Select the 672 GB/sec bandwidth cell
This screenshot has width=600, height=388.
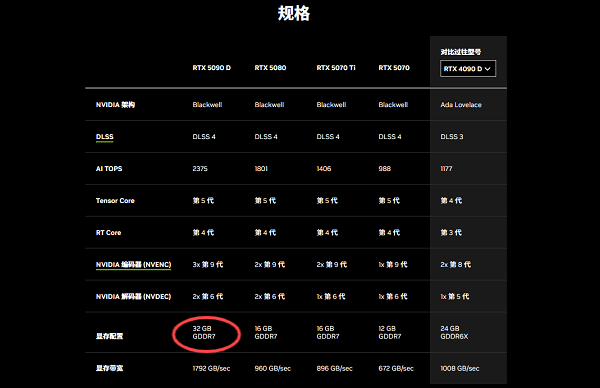tap(396, 368)
